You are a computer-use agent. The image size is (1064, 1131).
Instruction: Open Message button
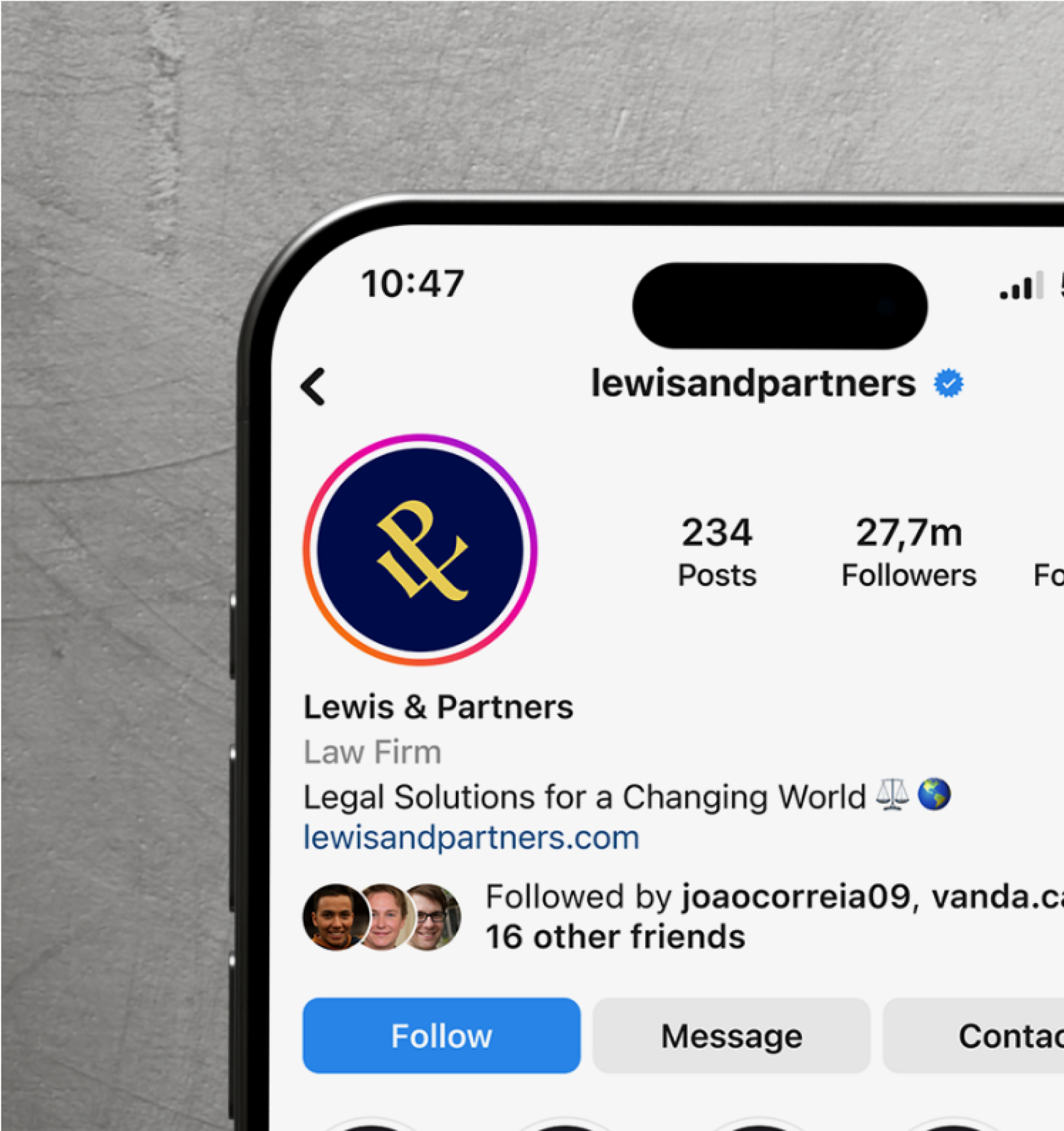pyautogui.click(x=731, y=1035)
